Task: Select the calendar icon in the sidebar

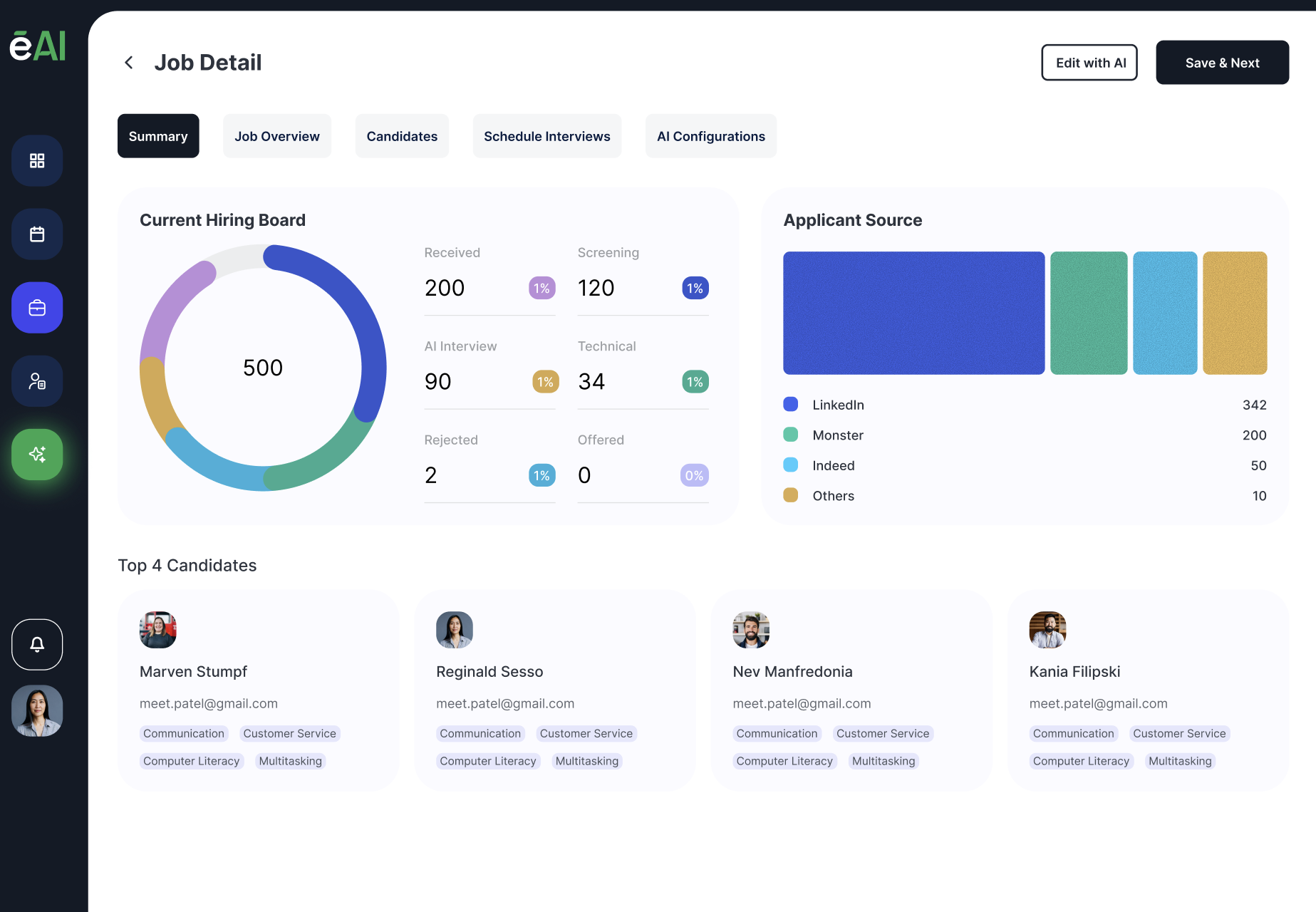Action: [36, 234]
